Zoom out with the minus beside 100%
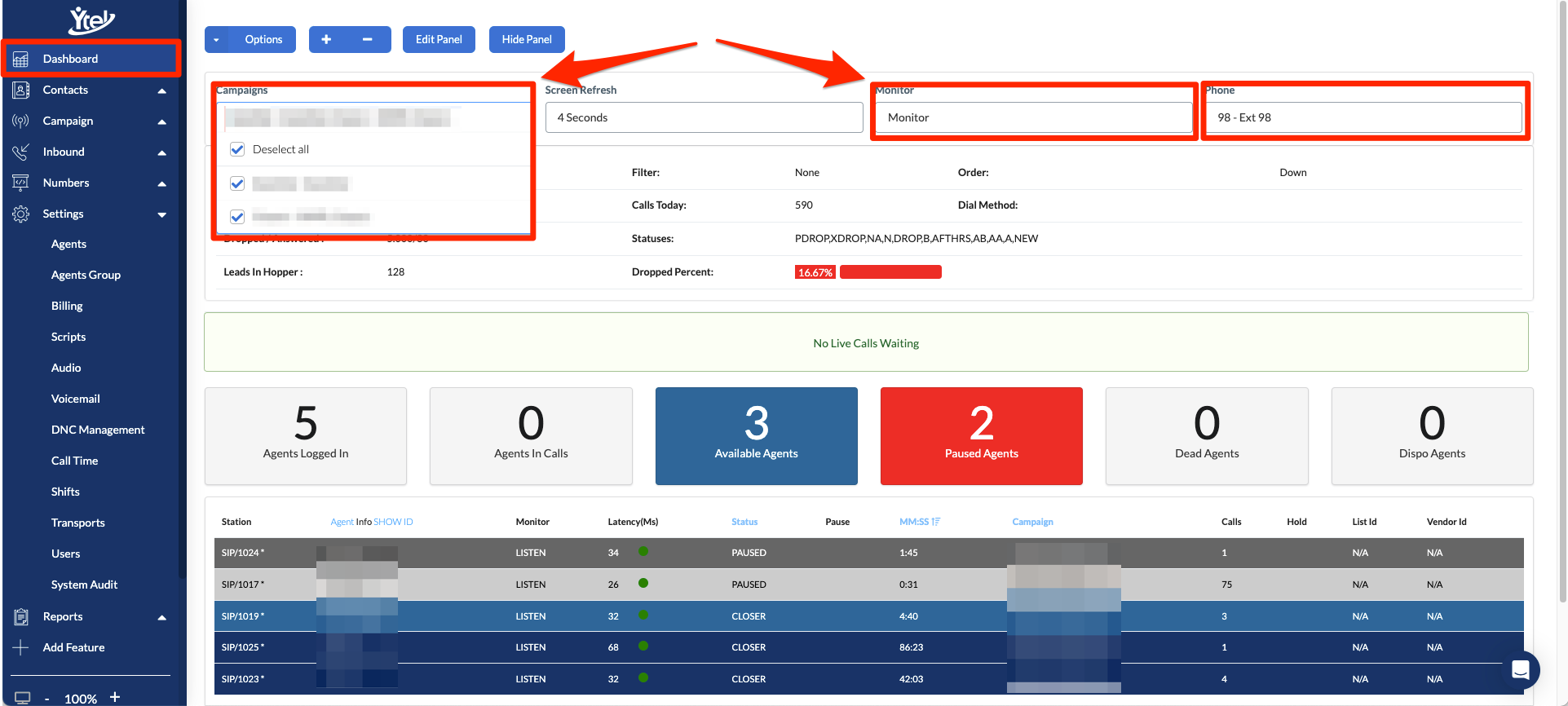Viewport: 1568px width, 706px height. 47,699
